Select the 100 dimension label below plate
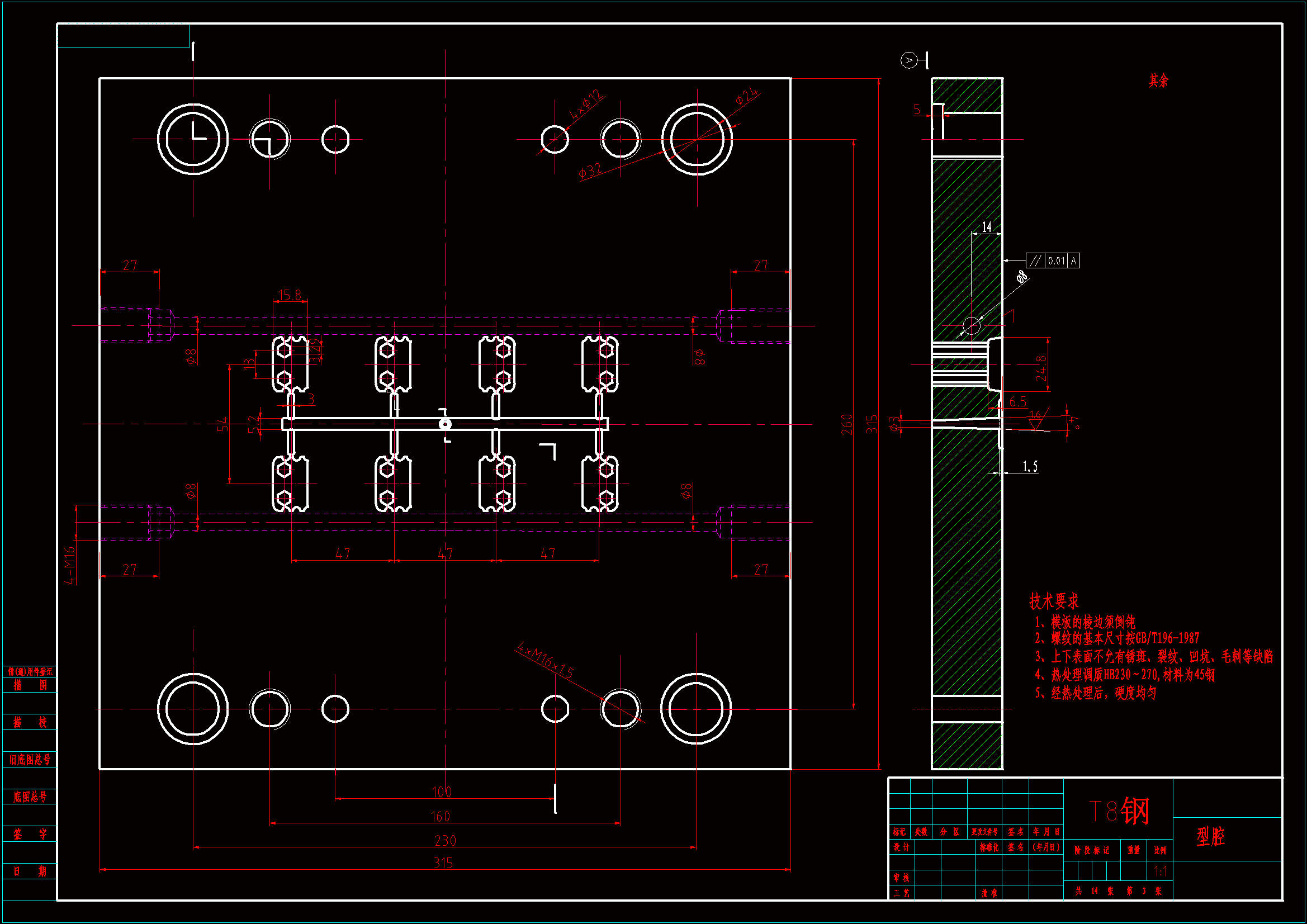1307x924 pixels. pyautogui.click(x=442, y=792)
